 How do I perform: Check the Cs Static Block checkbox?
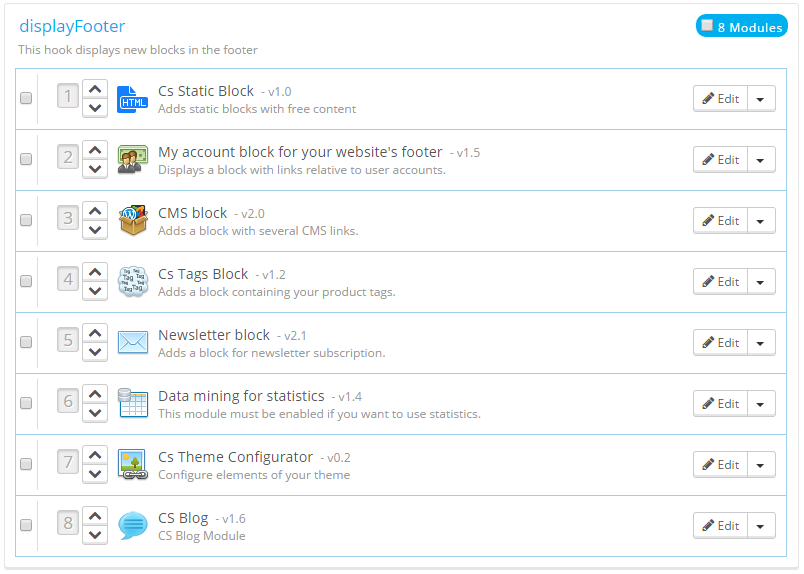coord(26,98)
